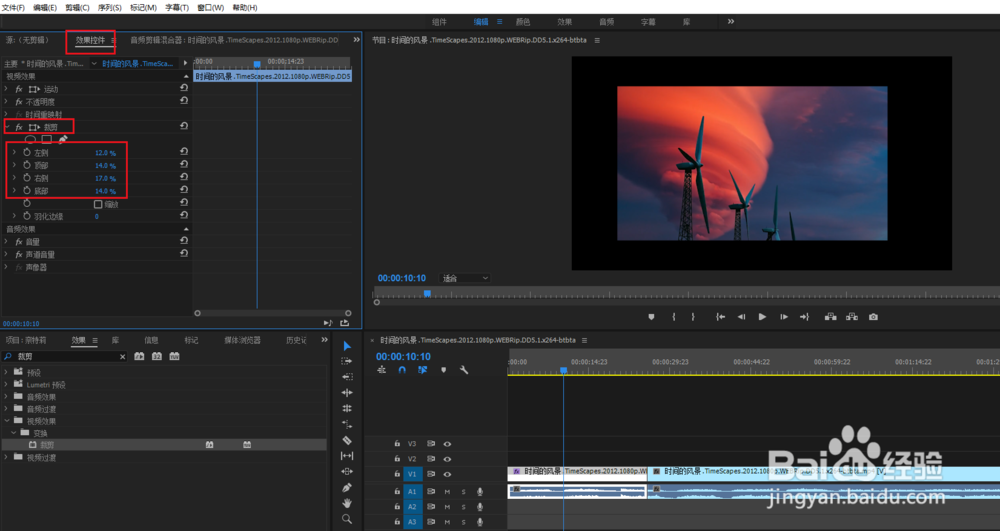Click the 左侧 crop value 12.0 %
This screenshot has width=1000, height=531.
[x=105, y=152]
